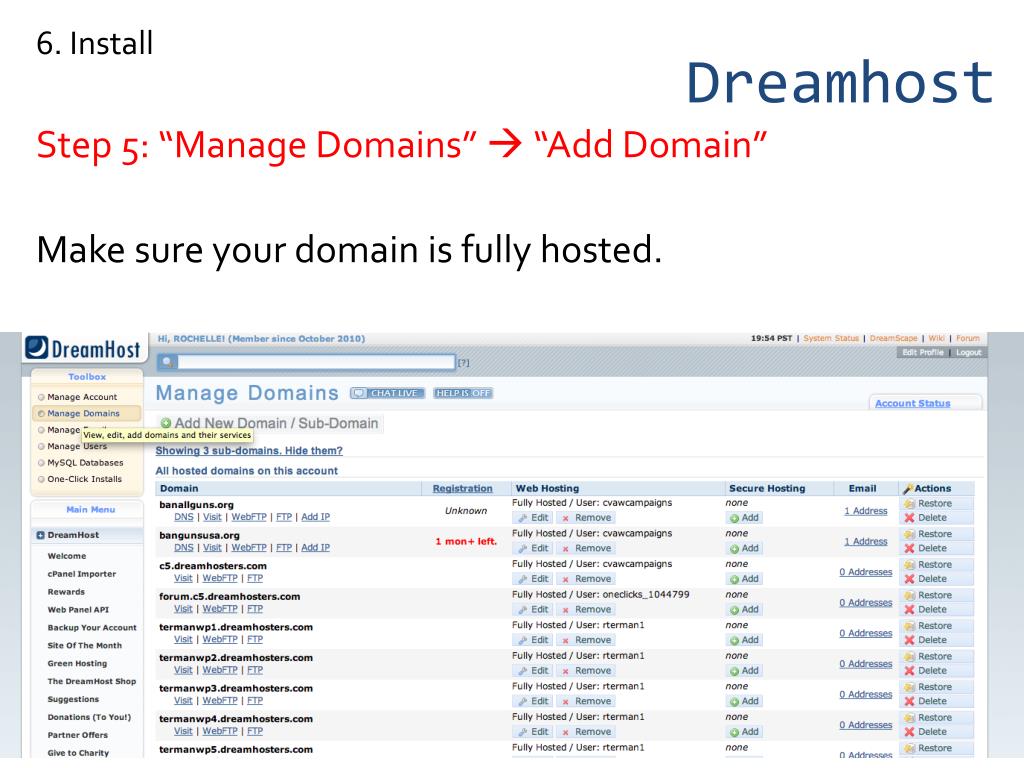The image size is (1024, 768).
Task: Click the Logout button
Action: [x=968, y=353]
